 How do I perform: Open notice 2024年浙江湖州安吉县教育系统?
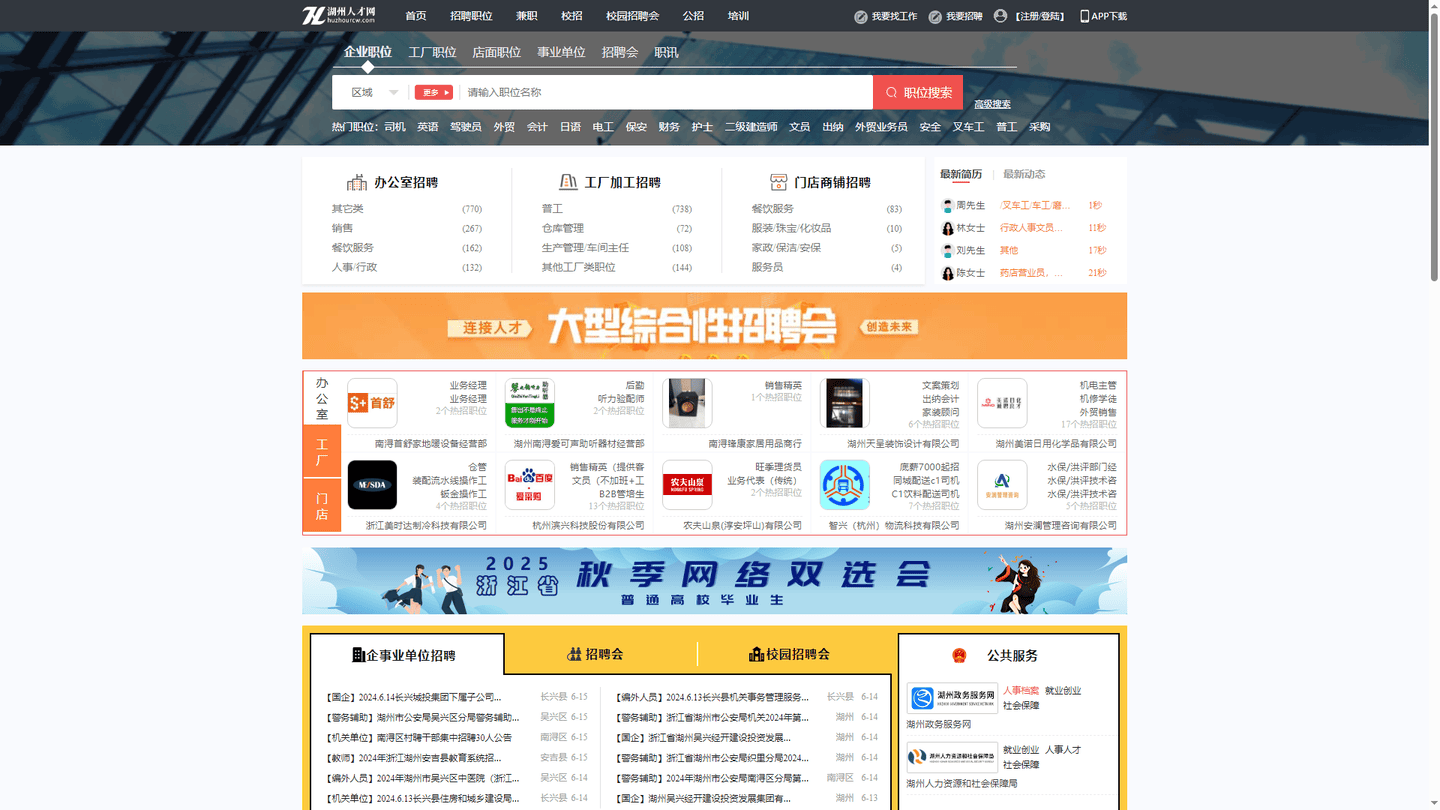[413, 758]
